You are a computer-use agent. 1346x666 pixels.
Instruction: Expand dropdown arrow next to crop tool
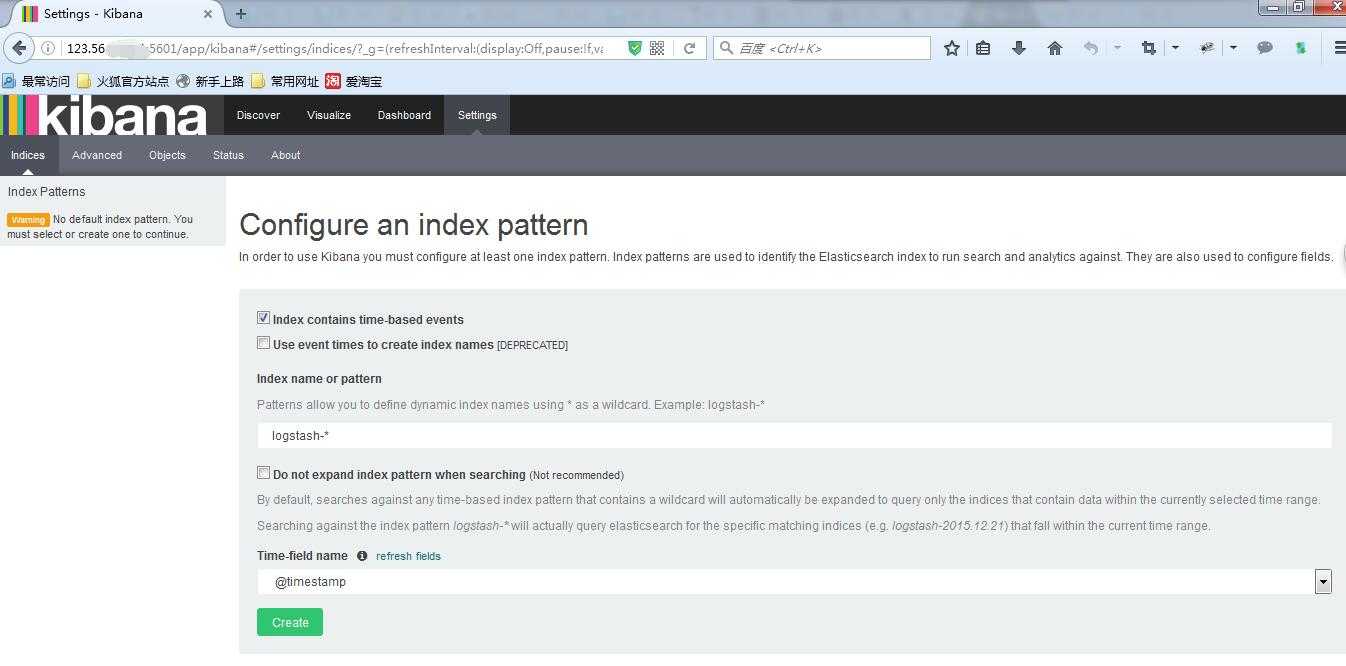(1175, 48)
